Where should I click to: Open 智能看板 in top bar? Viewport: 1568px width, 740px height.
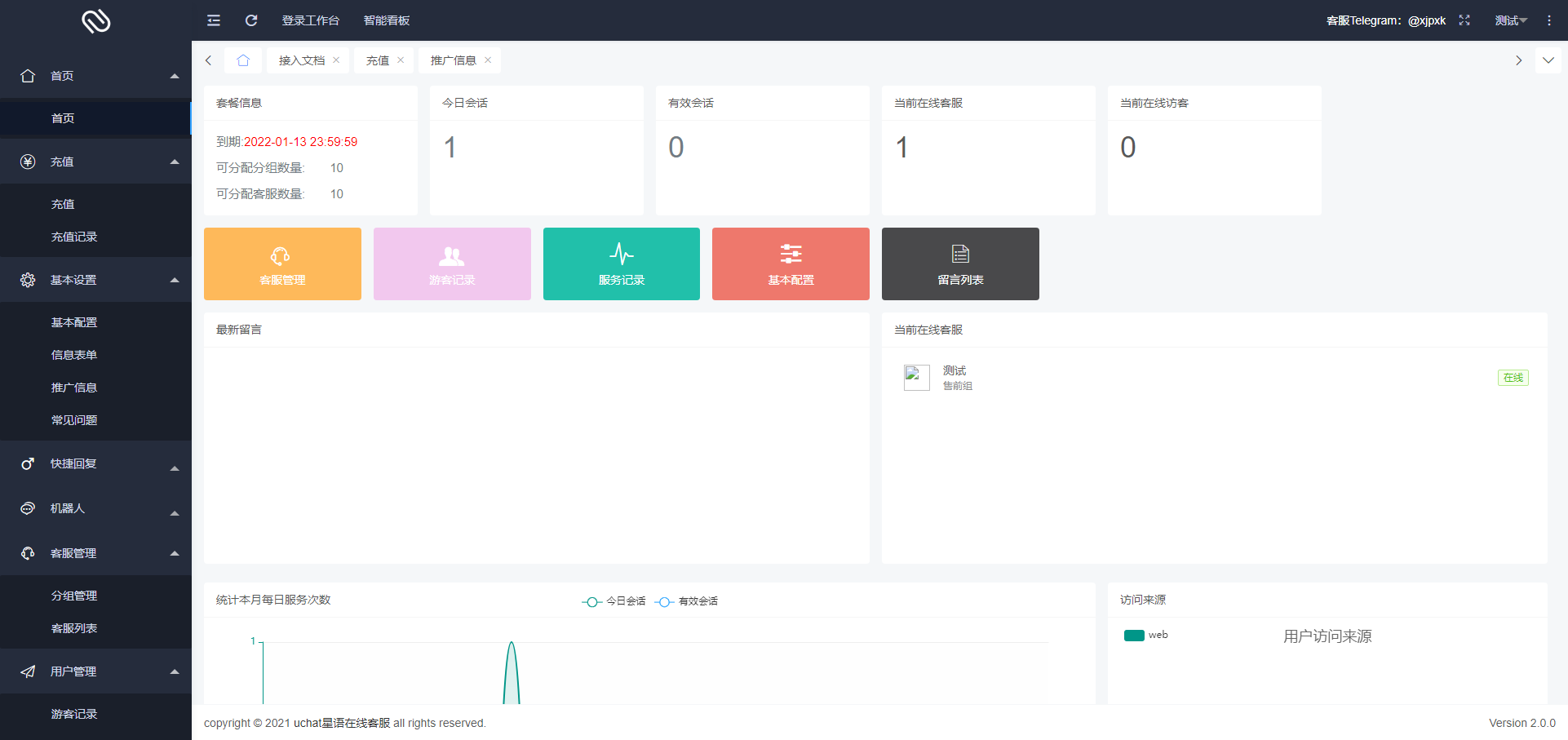(387, 20)
